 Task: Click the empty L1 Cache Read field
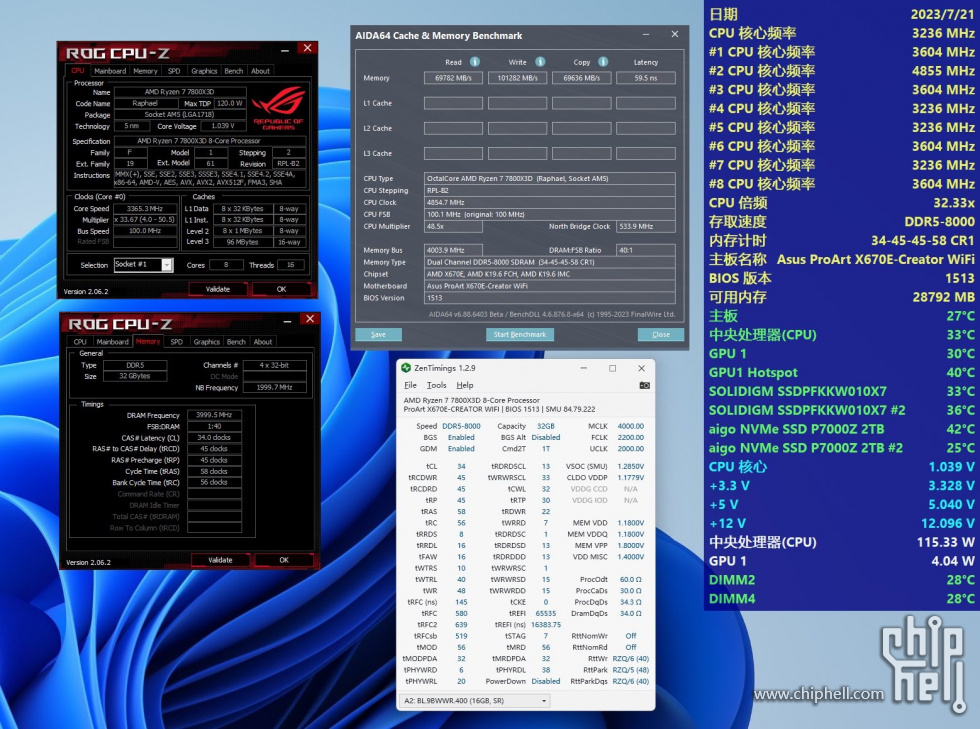(453, 103)
